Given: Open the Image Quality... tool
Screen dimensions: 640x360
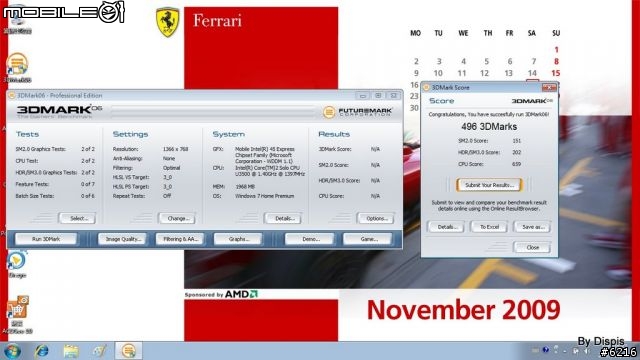Looking at the screenshot, I should pyautogui.click(x=122, y=239).
